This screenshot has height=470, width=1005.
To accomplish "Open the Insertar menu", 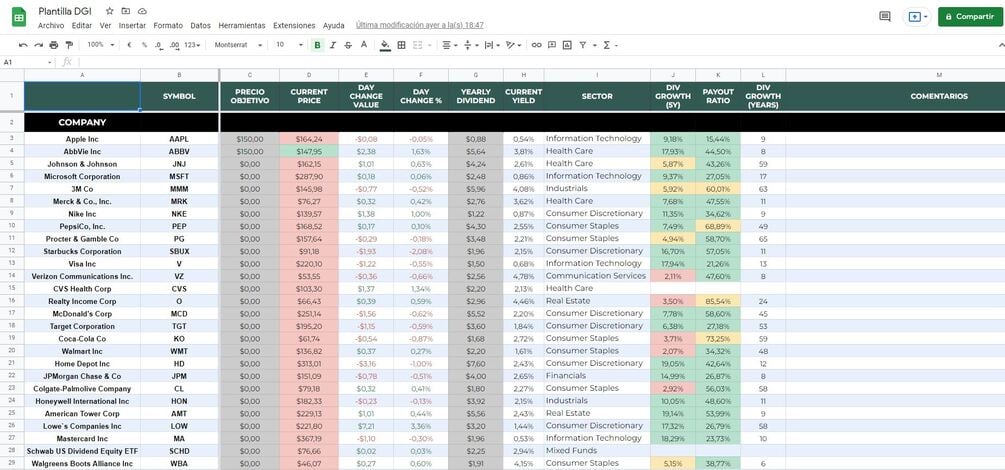I will 132,26.
